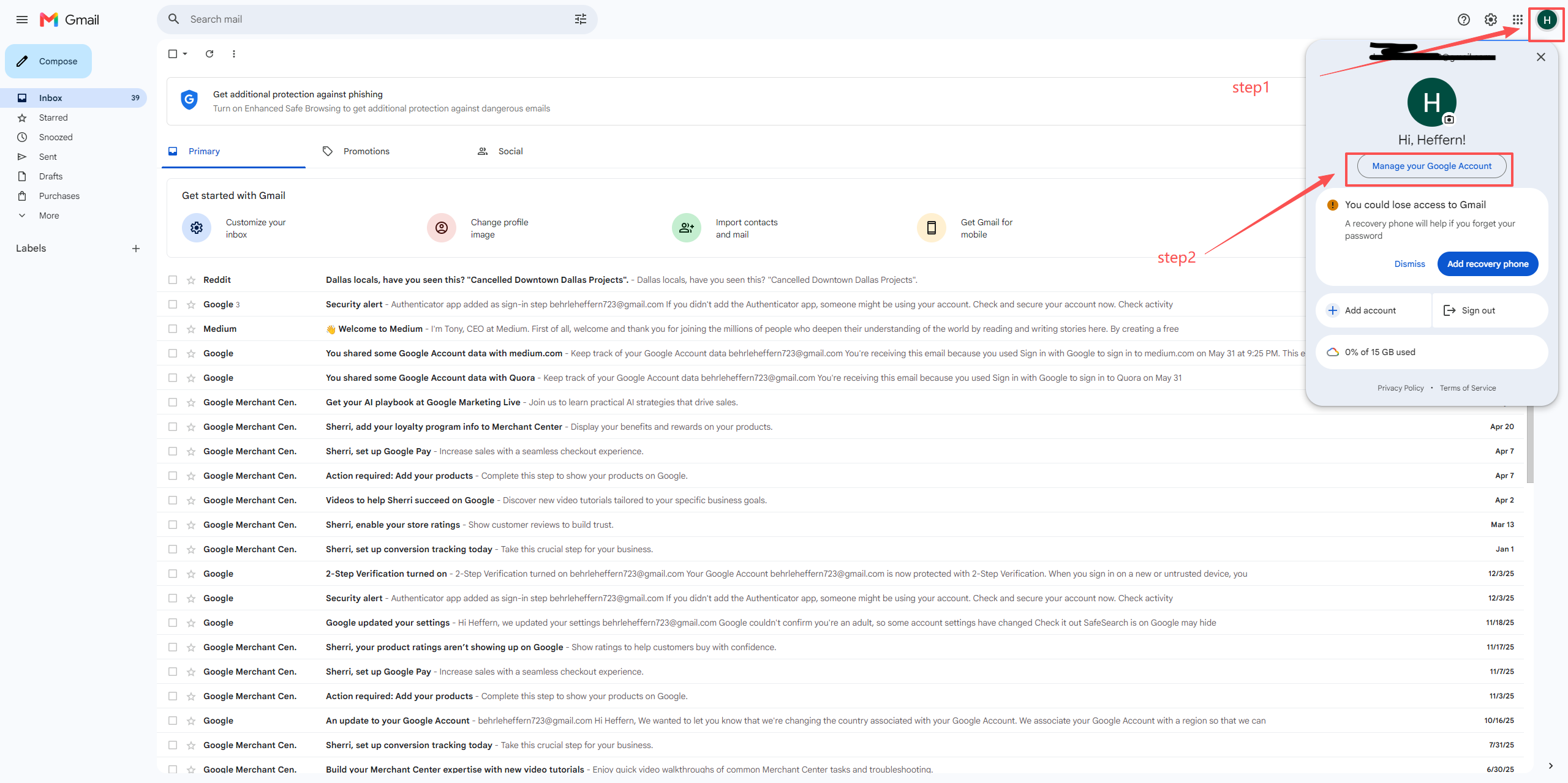The height and width of the screenshot is (783, 1568).
Task: Click the Gmail logo
Action: [69, 20]
